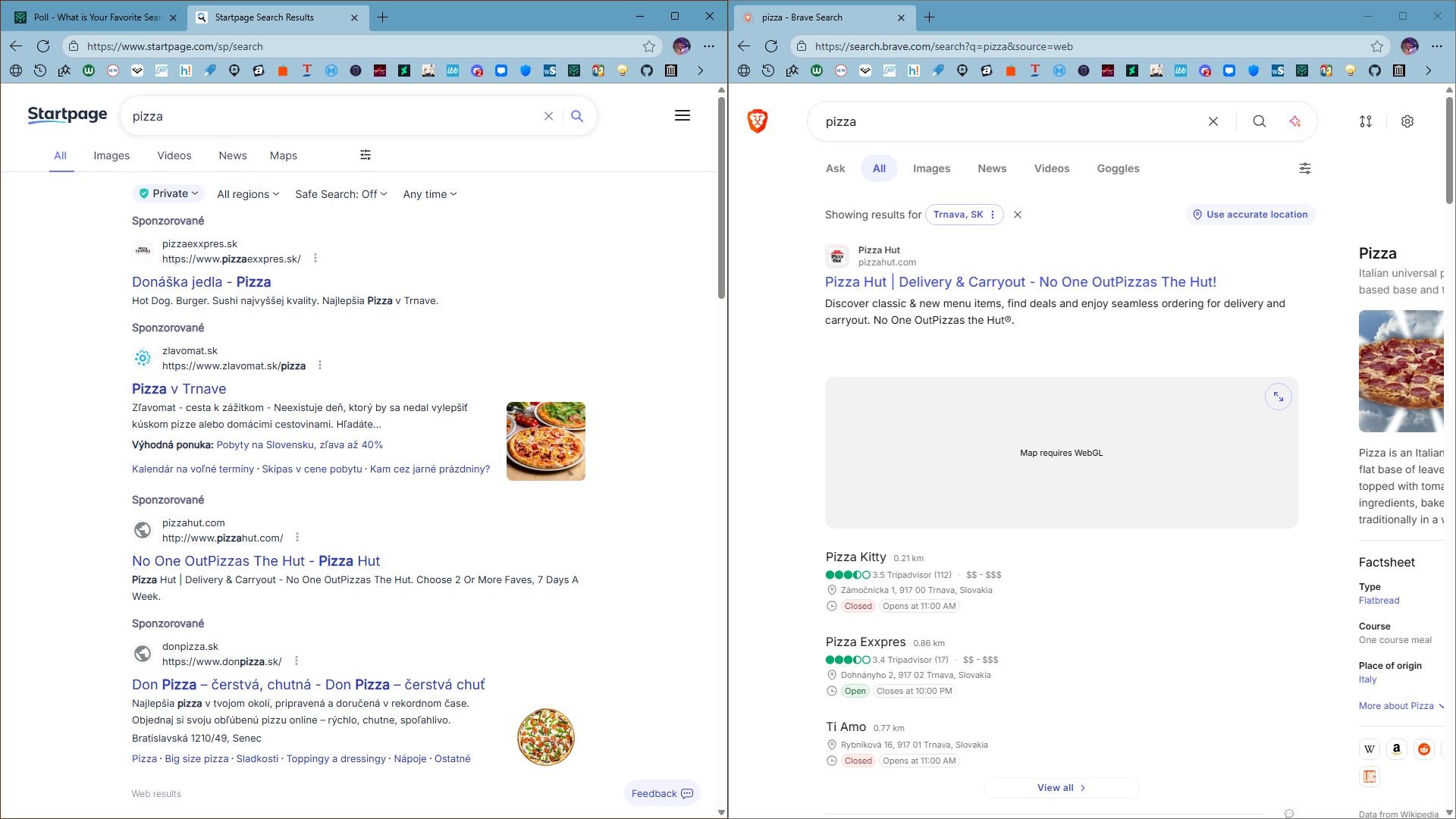The width and height of the screenshot is (1456, 819).
Task: Click the Startpage Feedback button
Action: pos(662,793)
